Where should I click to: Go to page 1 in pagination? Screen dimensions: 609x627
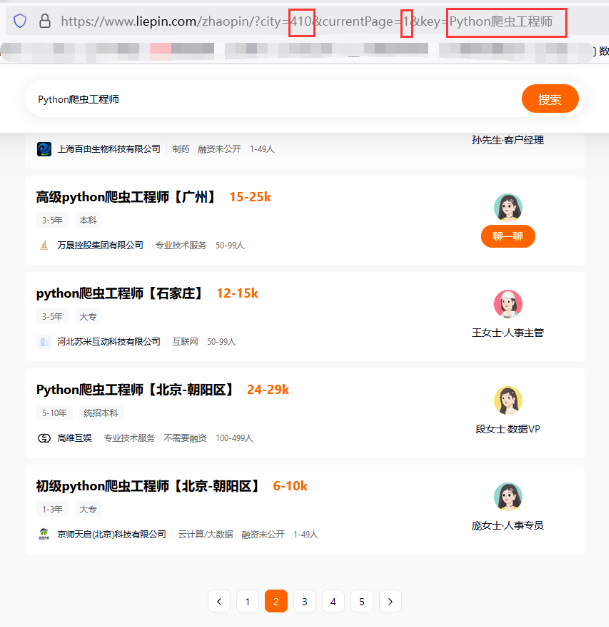click(x=248, y=601)
